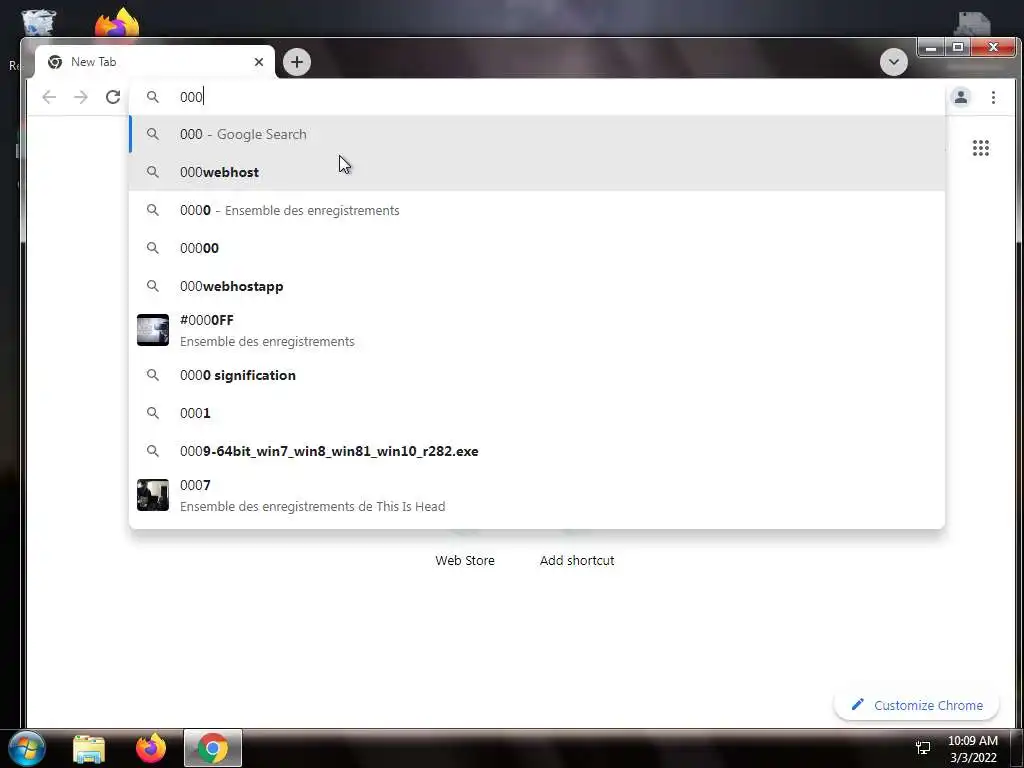Image resolution: width=1024 pixels, height=768 pixels.
Task: Click the address bar containing 000
Action: pyautogui.click(x=536, y=97)
